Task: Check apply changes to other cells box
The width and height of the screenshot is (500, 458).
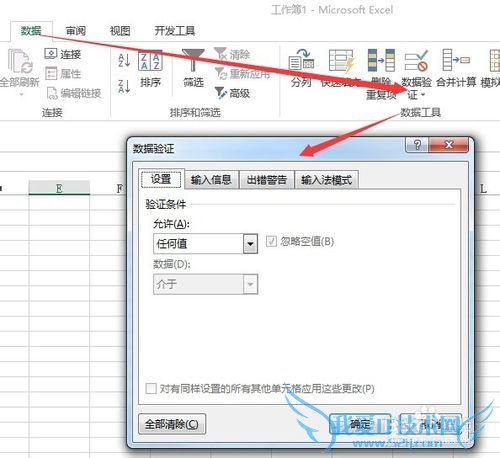Action: click(151, 388)
